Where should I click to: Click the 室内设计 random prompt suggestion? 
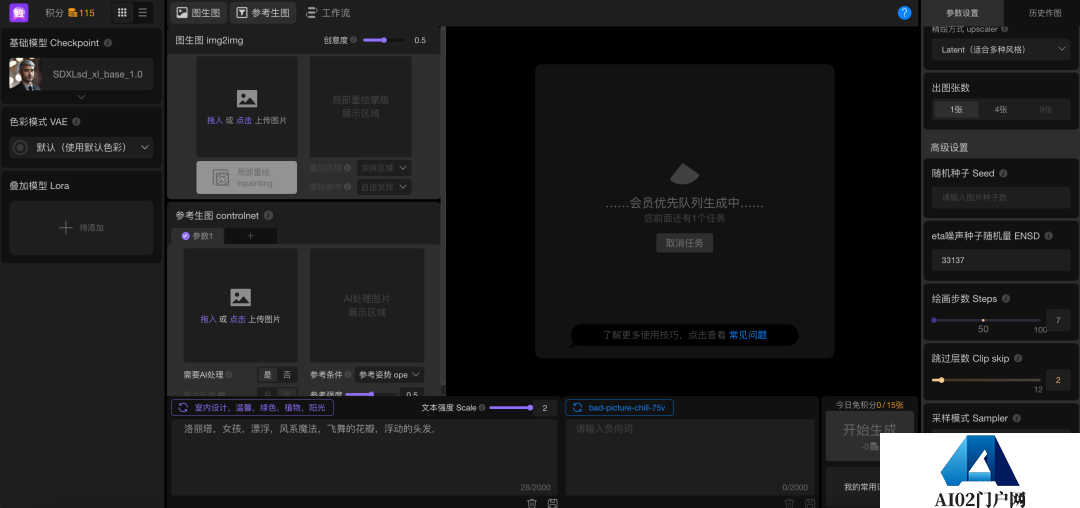[253, 408]
